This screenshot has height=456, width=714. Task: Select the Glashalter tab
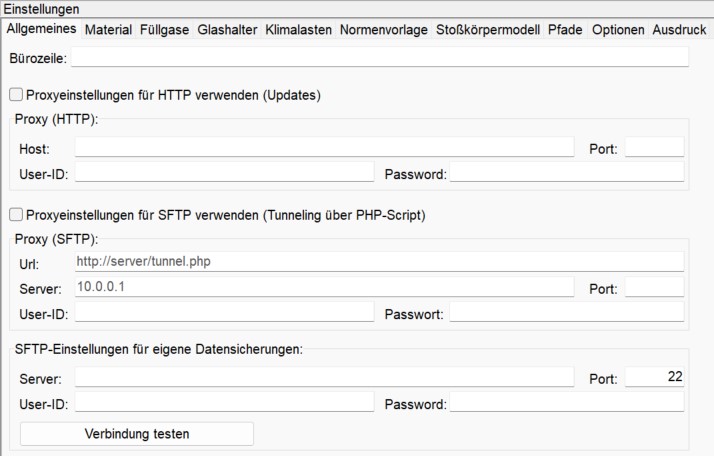[227, 30]
